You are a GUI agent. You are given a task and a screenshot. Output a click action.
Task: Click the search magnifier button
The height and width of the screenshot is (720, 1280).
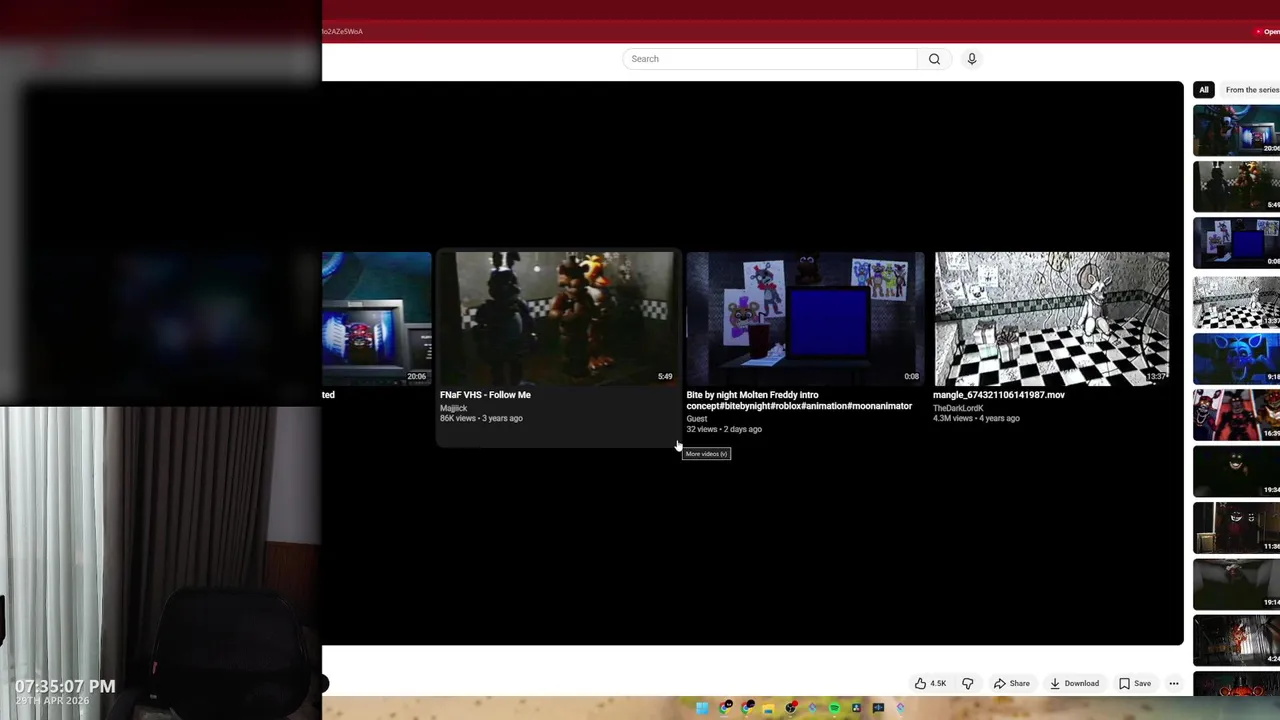tap(934, 59)
